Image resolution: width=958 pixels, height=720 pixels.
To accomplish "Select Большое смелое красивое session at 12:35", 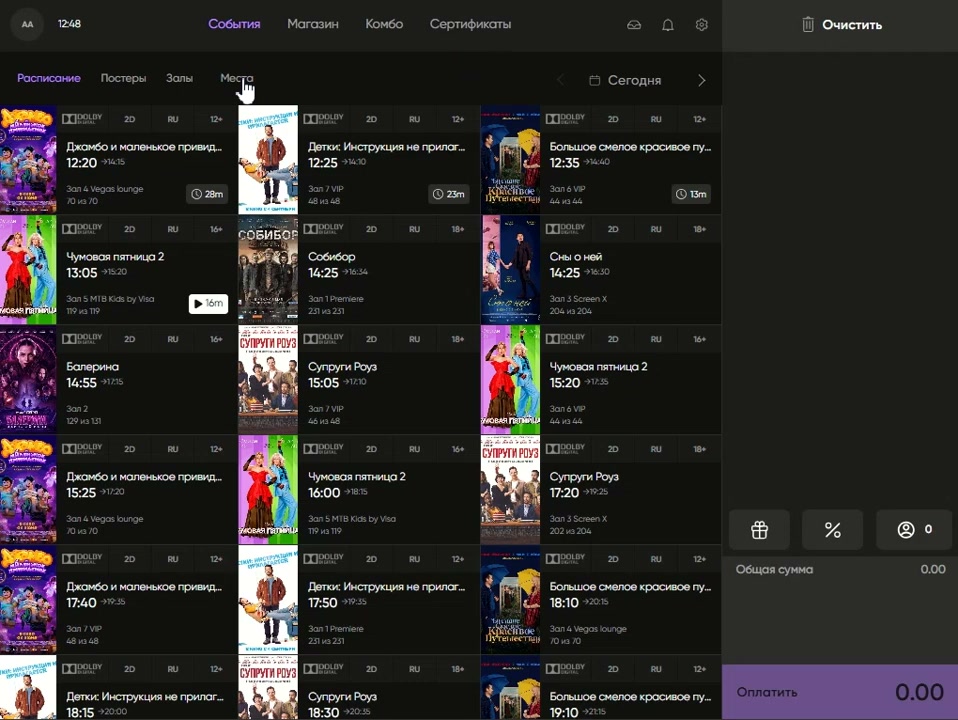I will coord(601,160).
